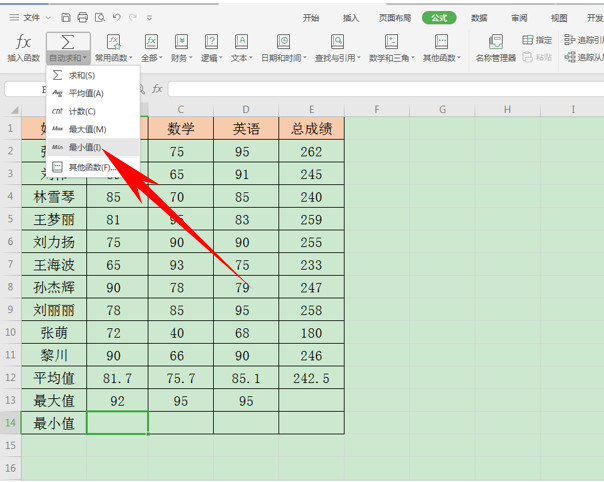604x482 pixels.
Task: Click inside the formula bar input
Action: pos(385,89)
